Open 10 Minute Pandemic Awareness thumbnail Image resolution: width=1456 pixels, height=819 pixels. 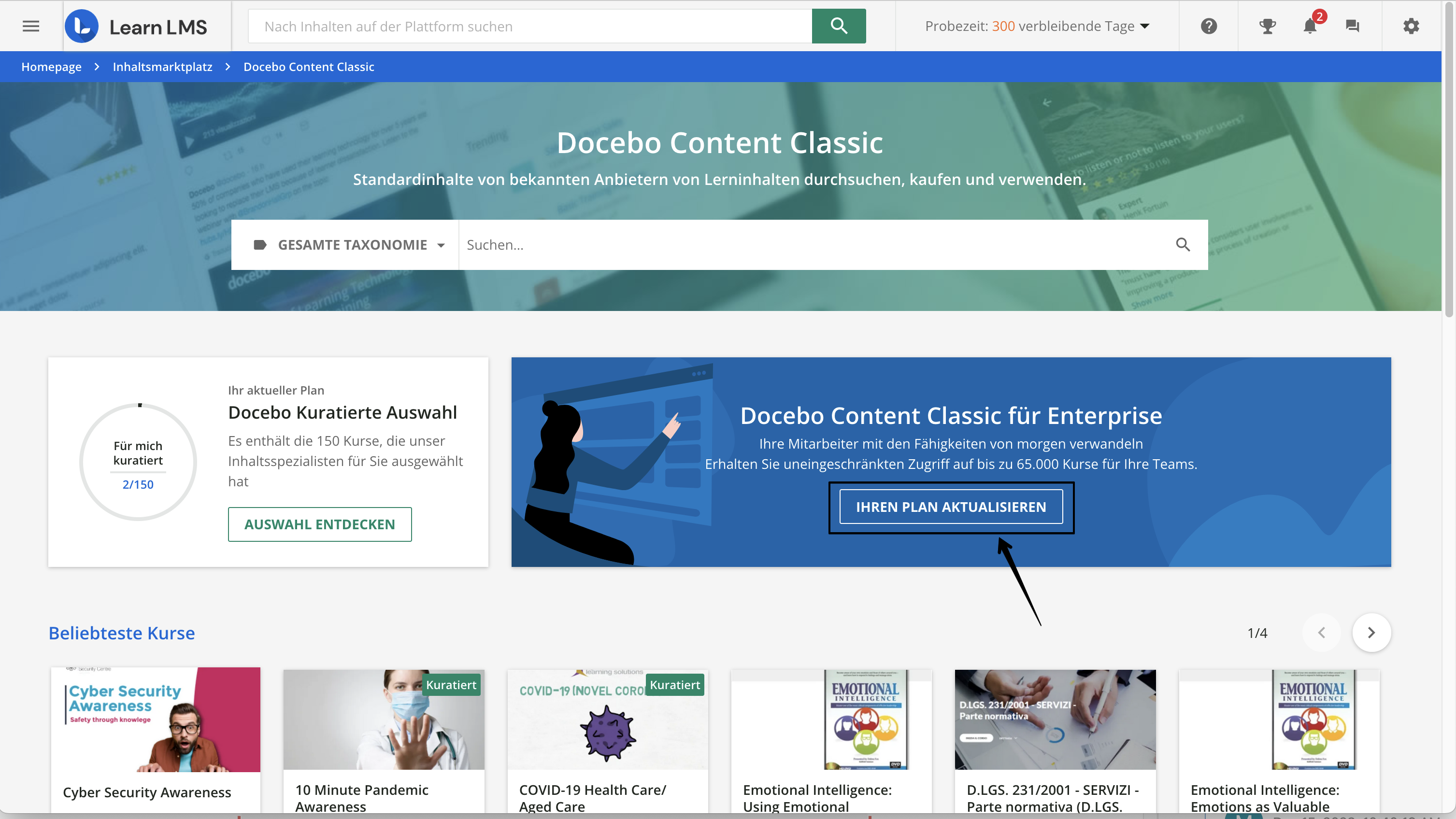coord(384,720)
